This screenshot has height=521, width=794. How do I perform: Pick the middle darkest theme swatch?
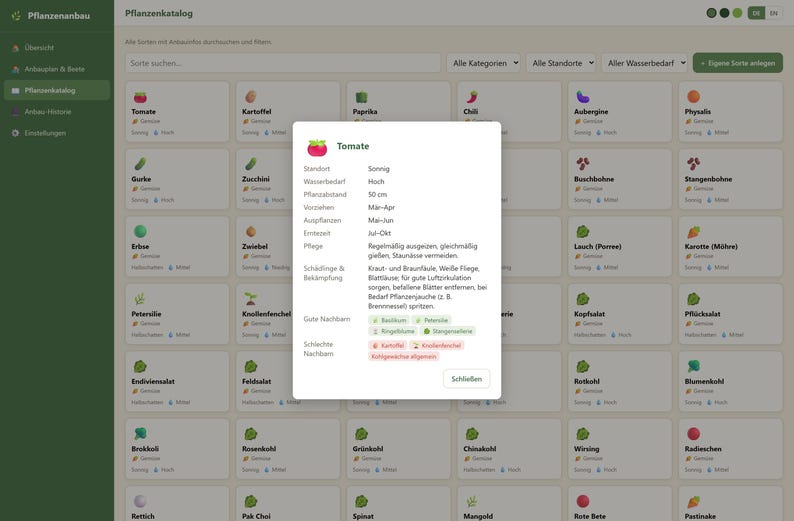(725, 13)
